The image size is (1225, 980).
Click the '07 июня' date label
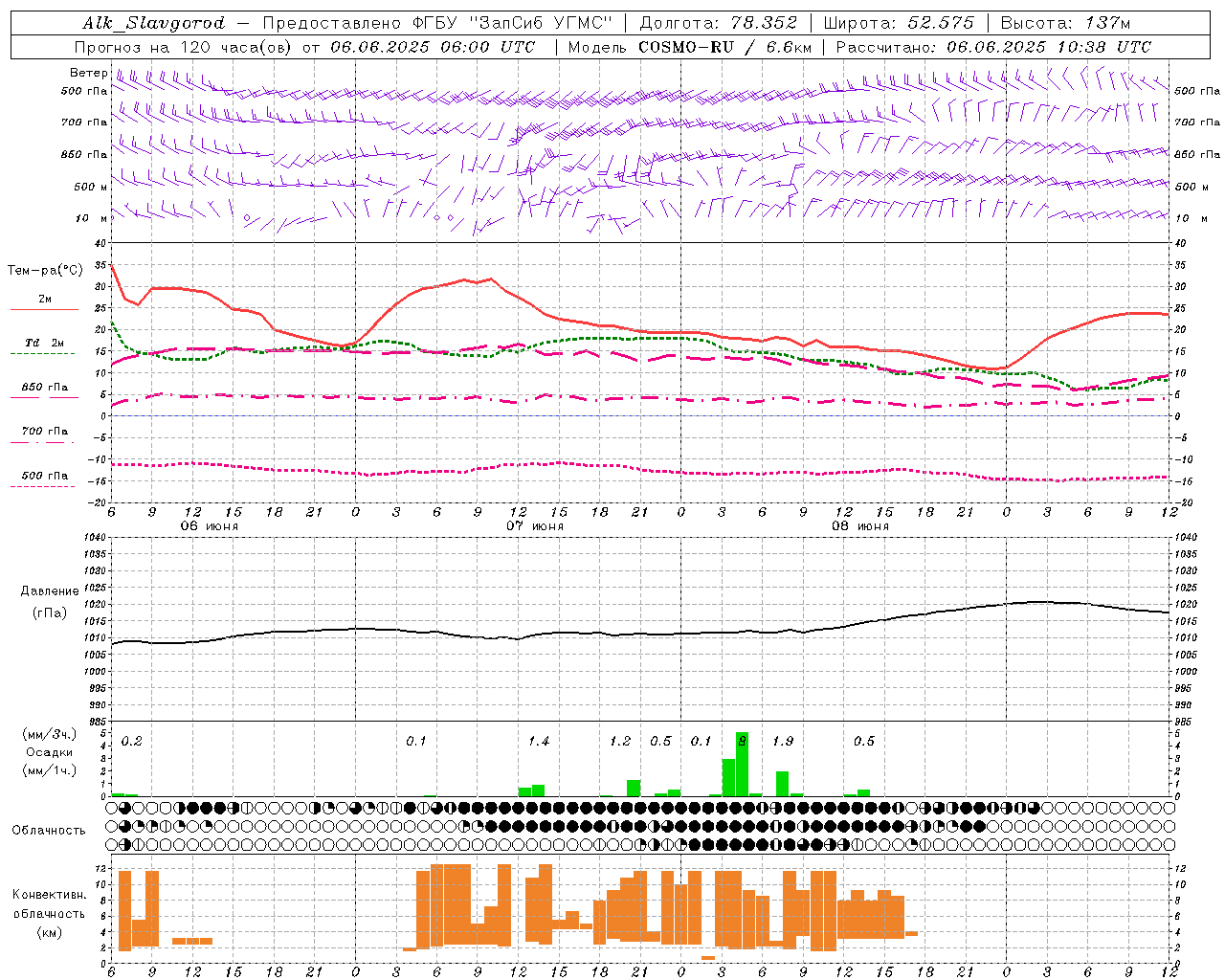point(535,526)
